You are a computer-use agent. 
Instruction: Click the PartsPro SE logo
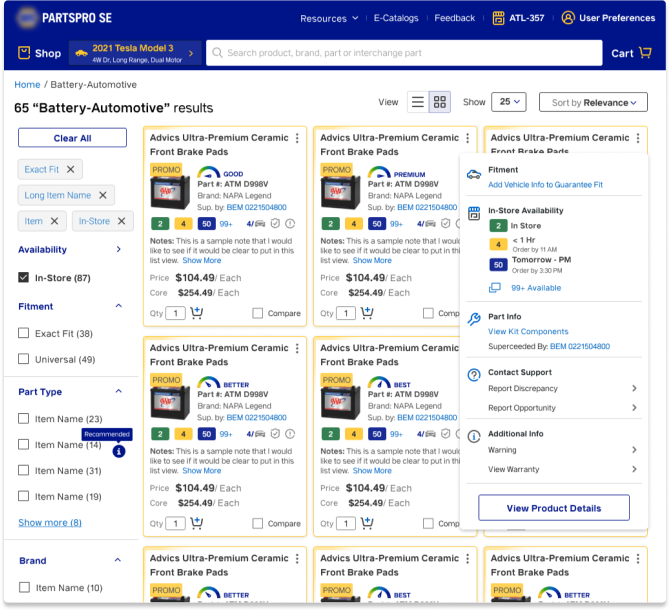(x=64, y=18)
